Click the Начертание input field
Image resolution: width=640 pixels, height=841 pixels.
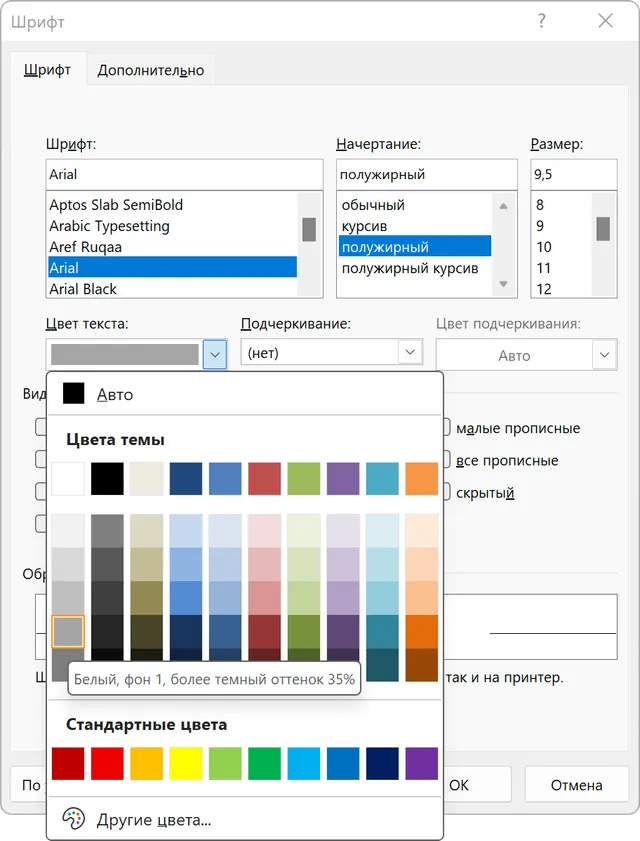(x=427, y=174)
